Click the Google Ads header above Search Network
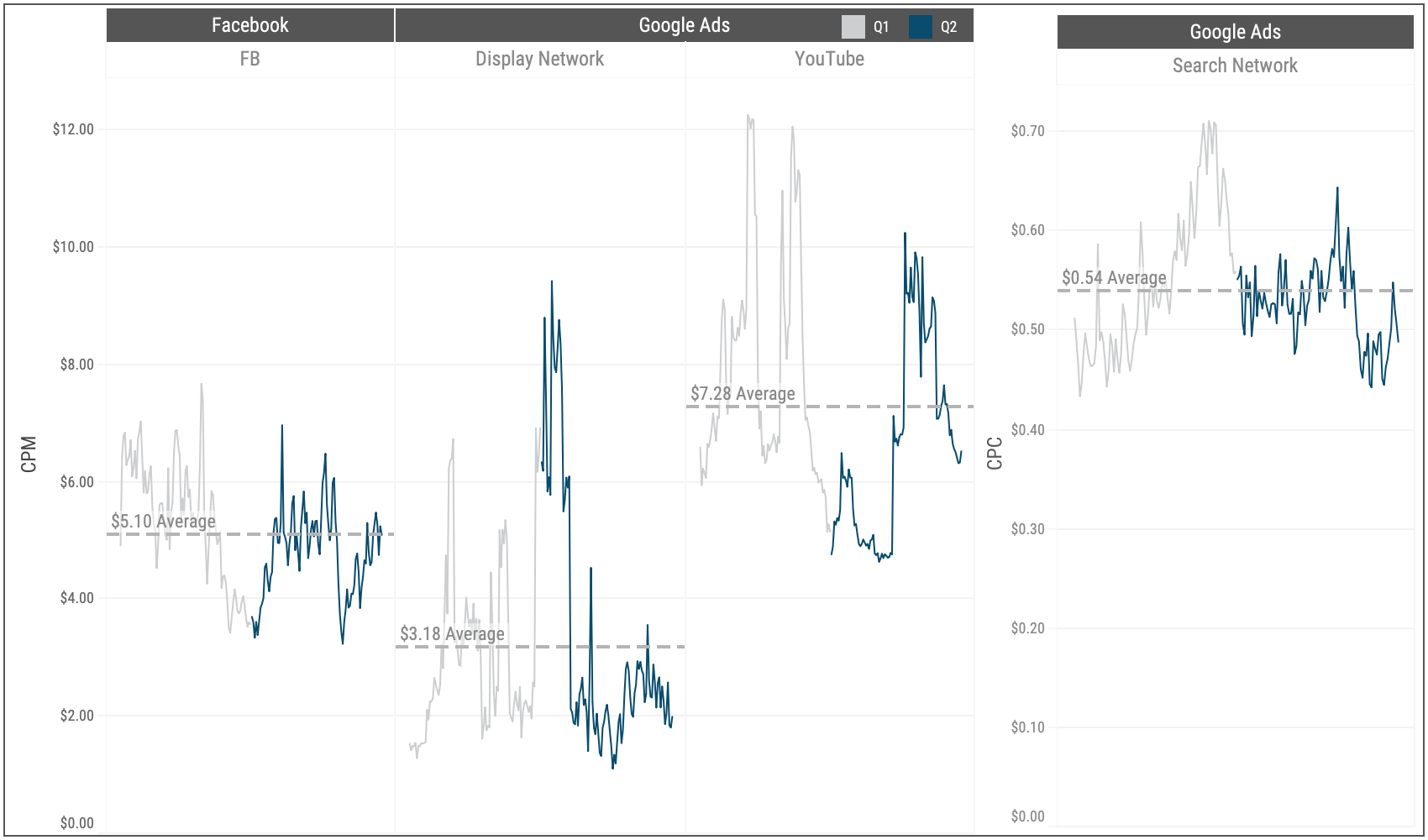Viewport: 1428px width, 840px height. (x=1236, y=32)
